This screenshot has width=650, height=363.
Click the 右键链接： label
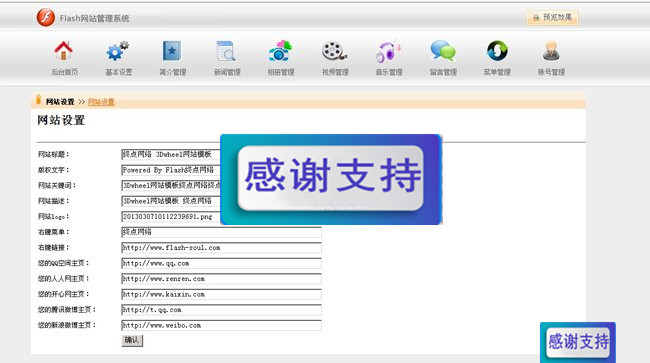pyautogui.click(x=53, y=248)
